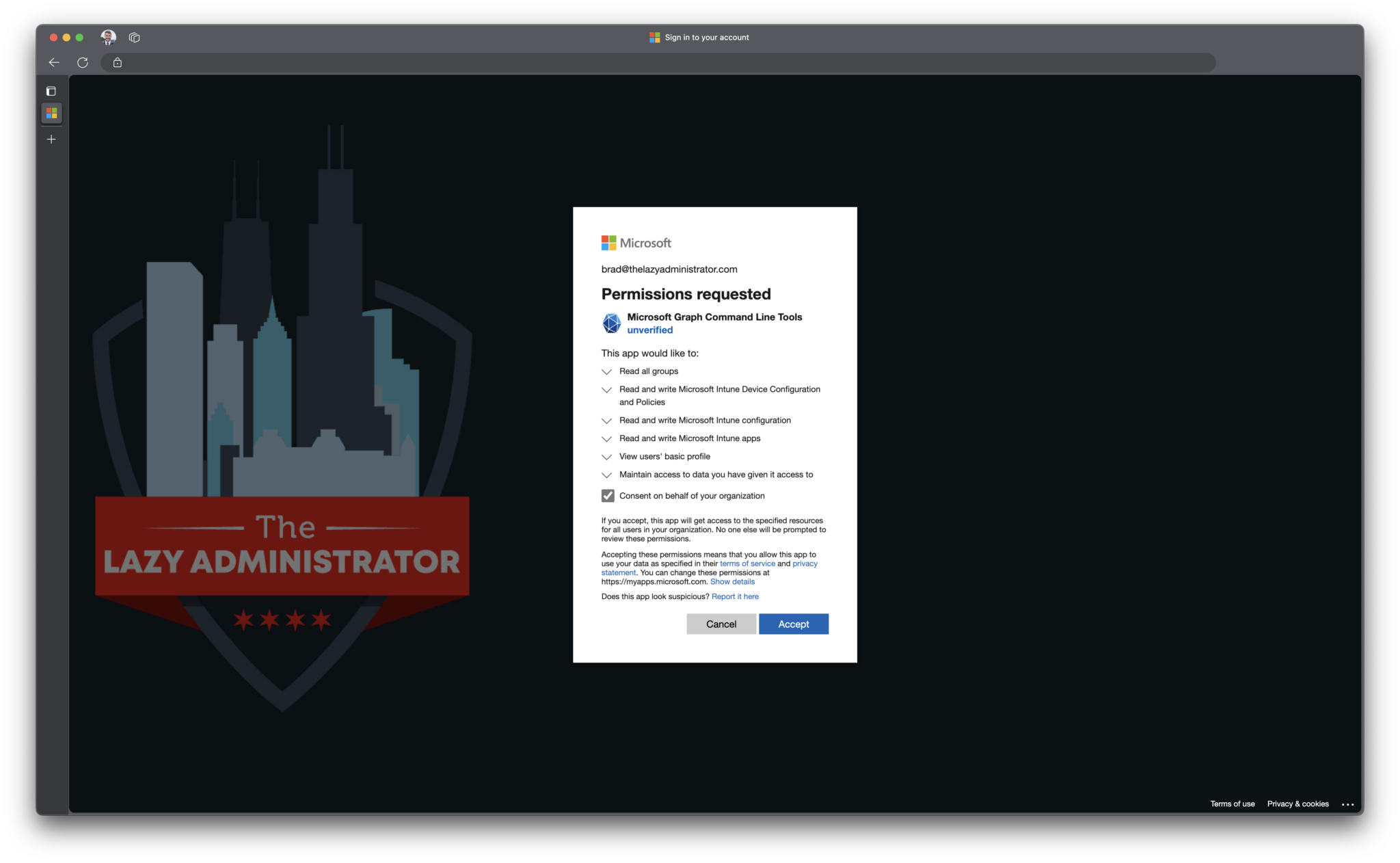Open the profile avatar in title bar
The width and height of the screenshot is (1400, 863).
point(108,37)
